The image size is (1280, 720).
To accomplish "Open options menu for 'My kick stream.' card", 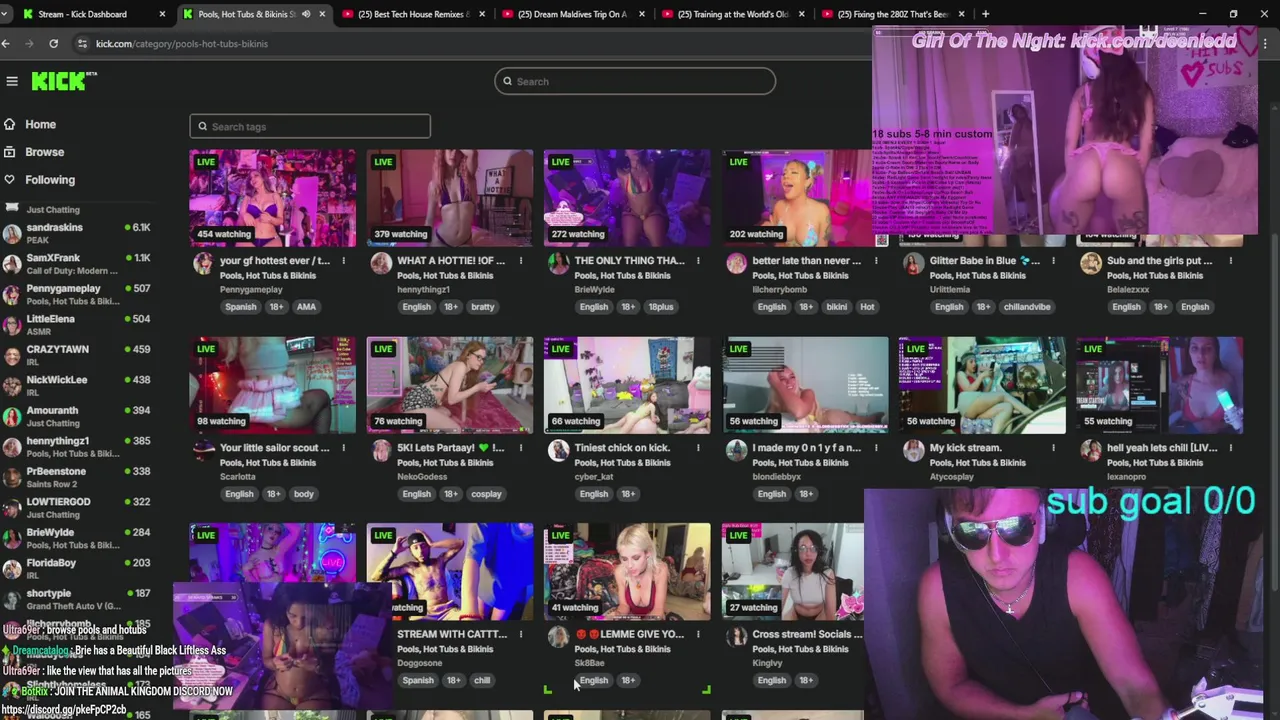I will (x=1053, y=448).
